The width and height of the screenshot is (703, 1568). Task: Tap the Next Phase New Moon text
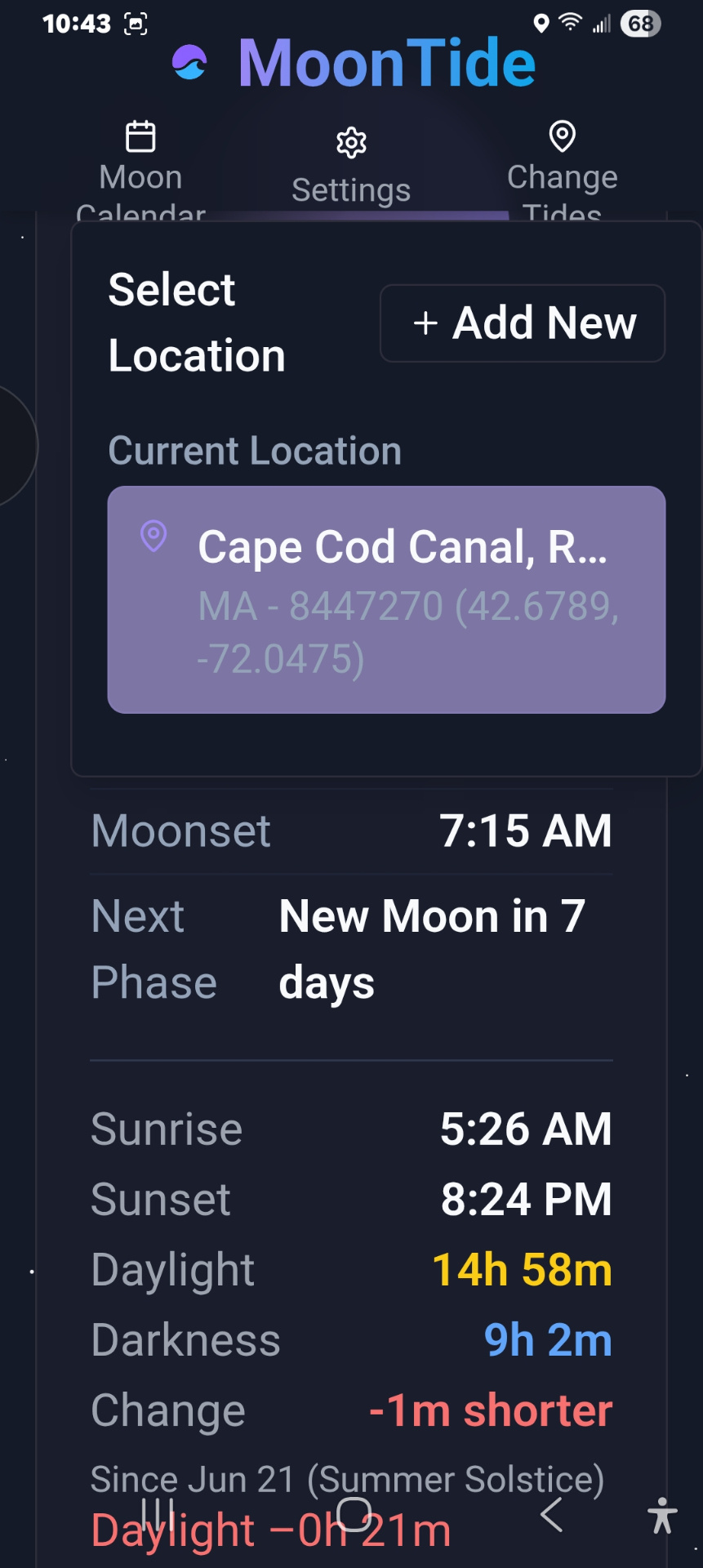point(431,948)
